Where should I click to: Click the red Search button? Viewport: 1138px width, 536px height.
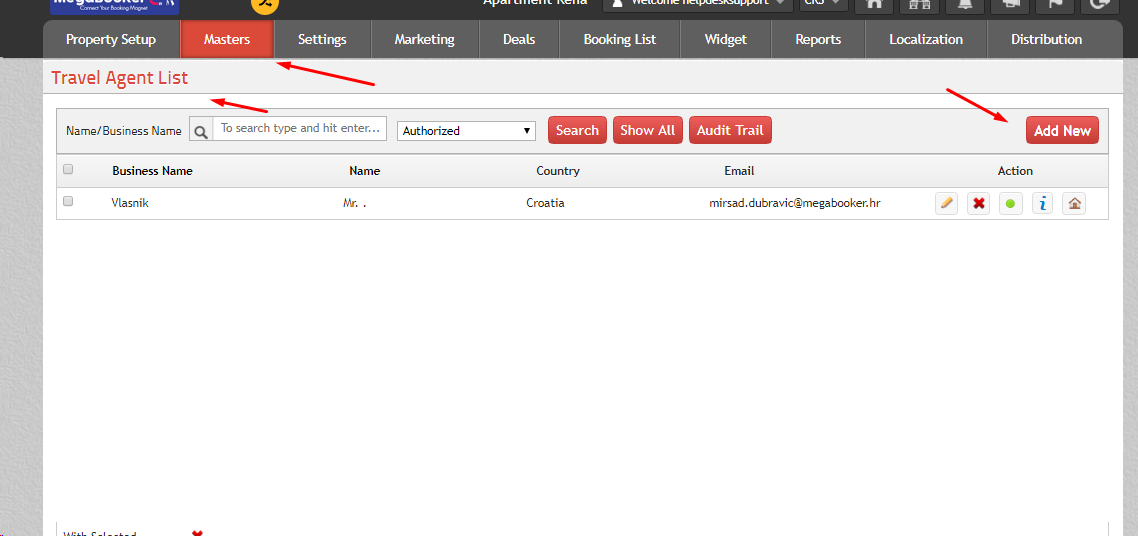577,131
